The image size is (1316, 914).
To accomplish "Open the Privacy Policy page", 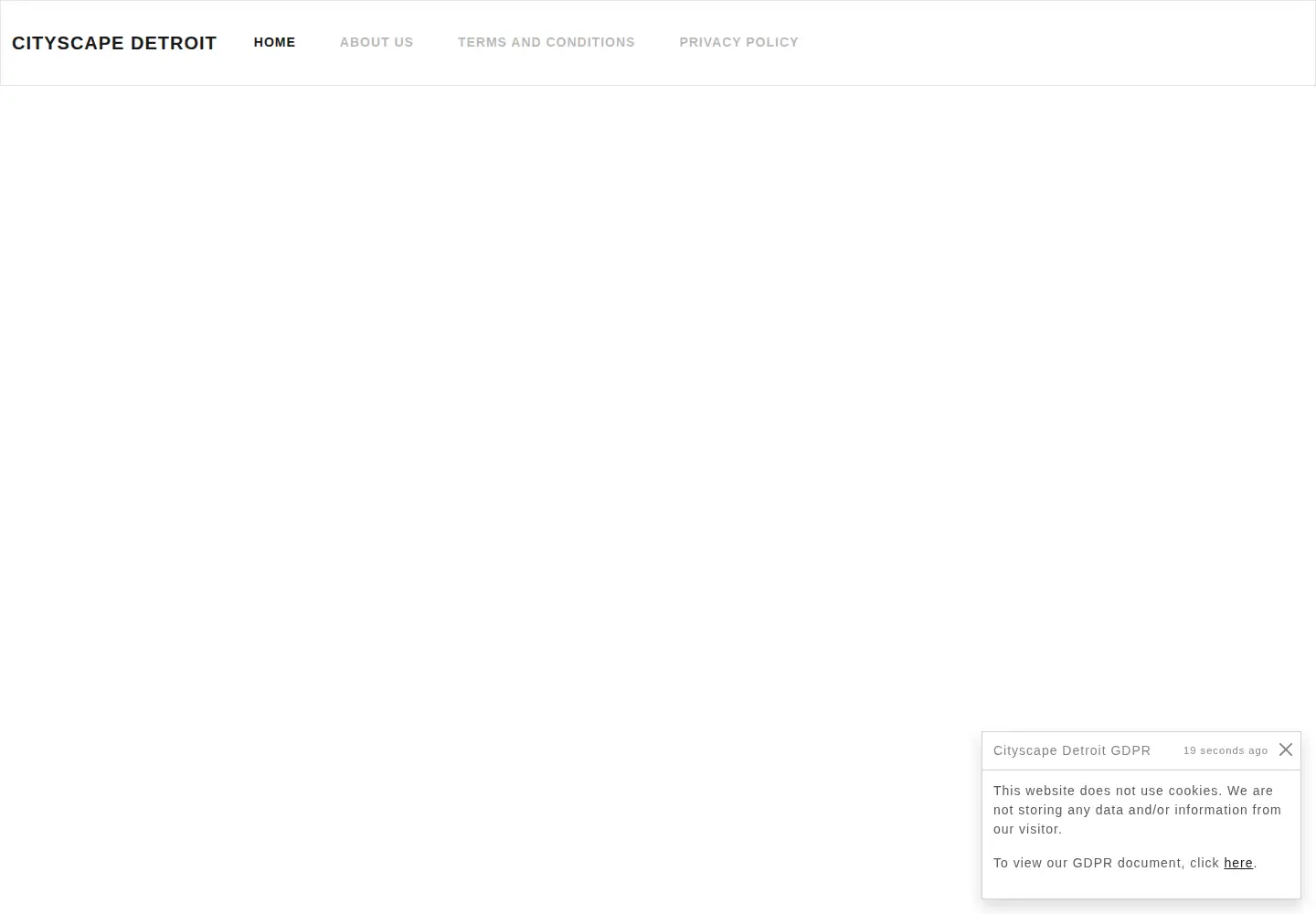I will pos(738,42).
